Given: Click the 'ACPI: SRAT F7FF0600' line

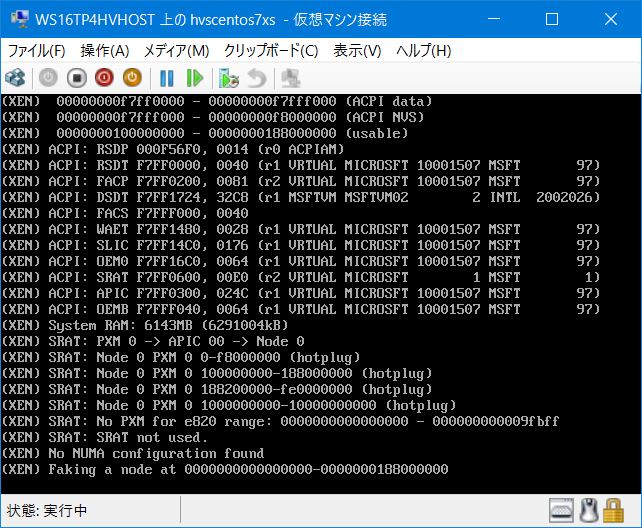Looking at the screenshot, I should pos(301,278).
